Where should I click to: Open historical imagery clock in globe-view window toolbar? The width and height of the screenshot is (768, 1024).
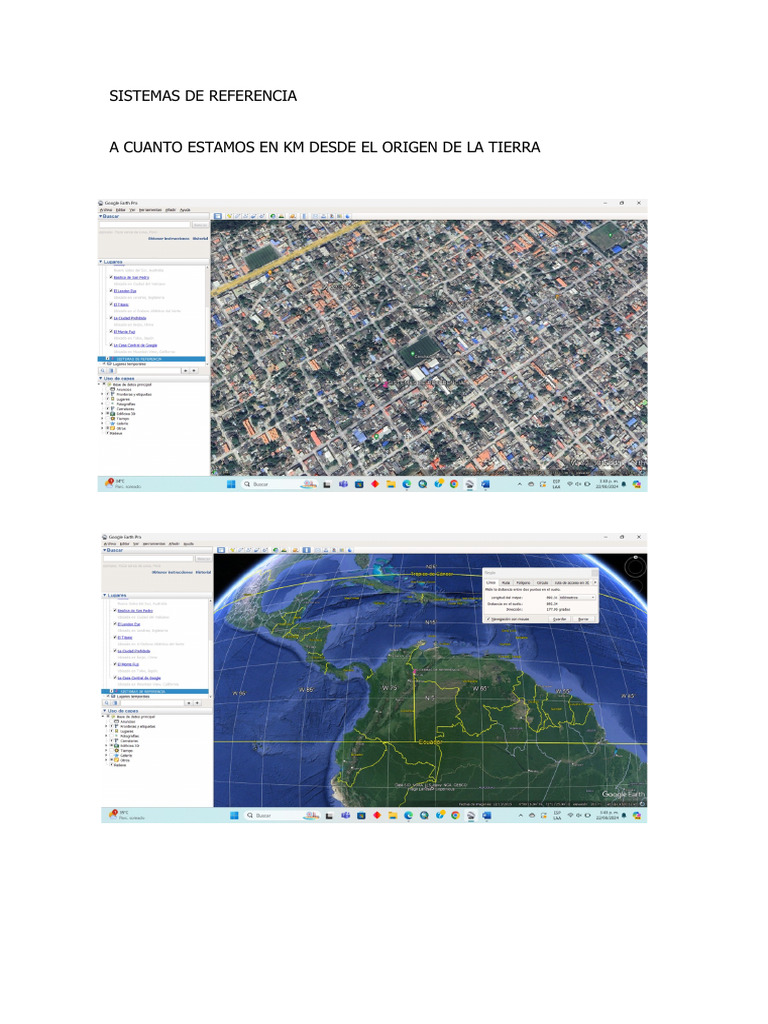276,550
